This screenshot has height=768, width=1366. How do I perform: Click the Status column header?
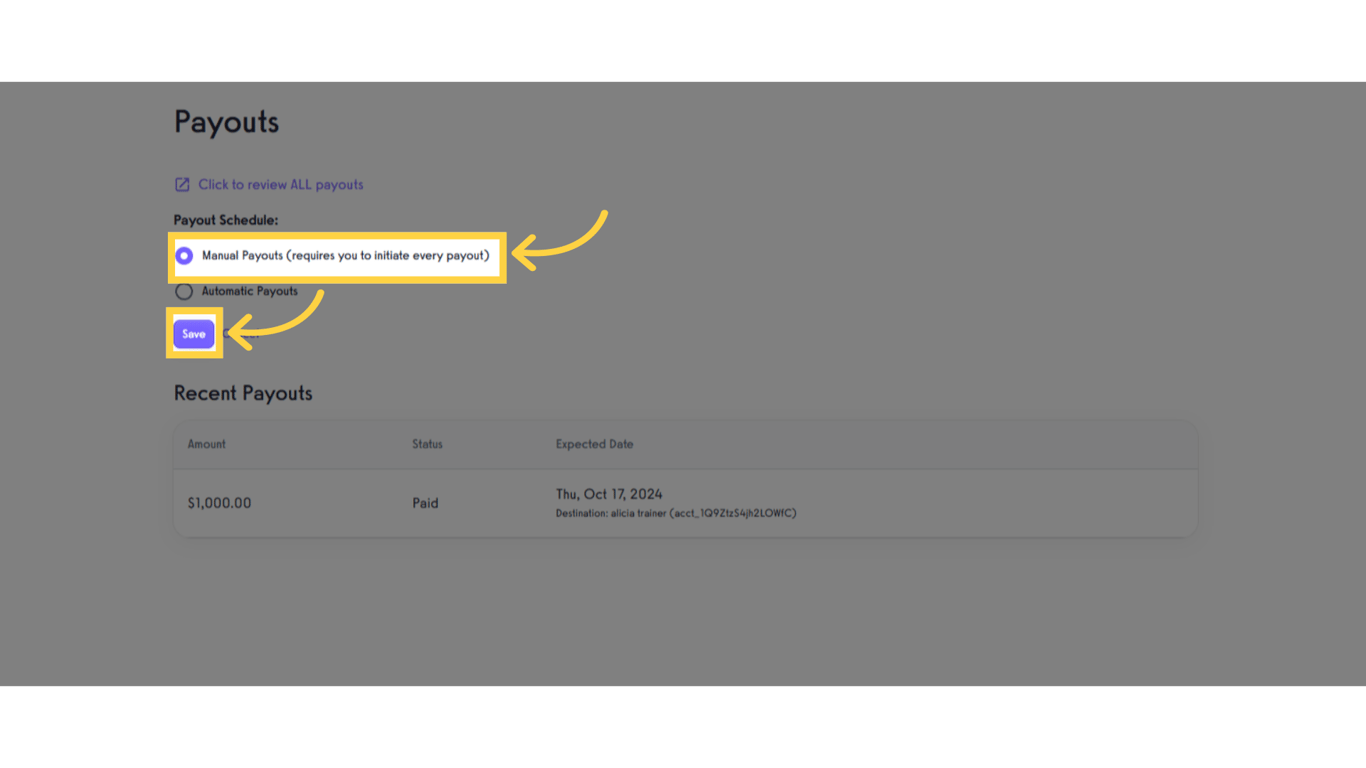pyautogui.click(x=427, y=444)
